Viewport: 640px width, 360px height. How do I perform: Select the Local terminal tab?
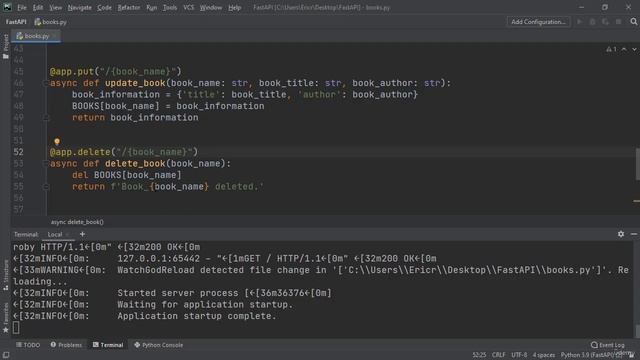tap(55, 234)
